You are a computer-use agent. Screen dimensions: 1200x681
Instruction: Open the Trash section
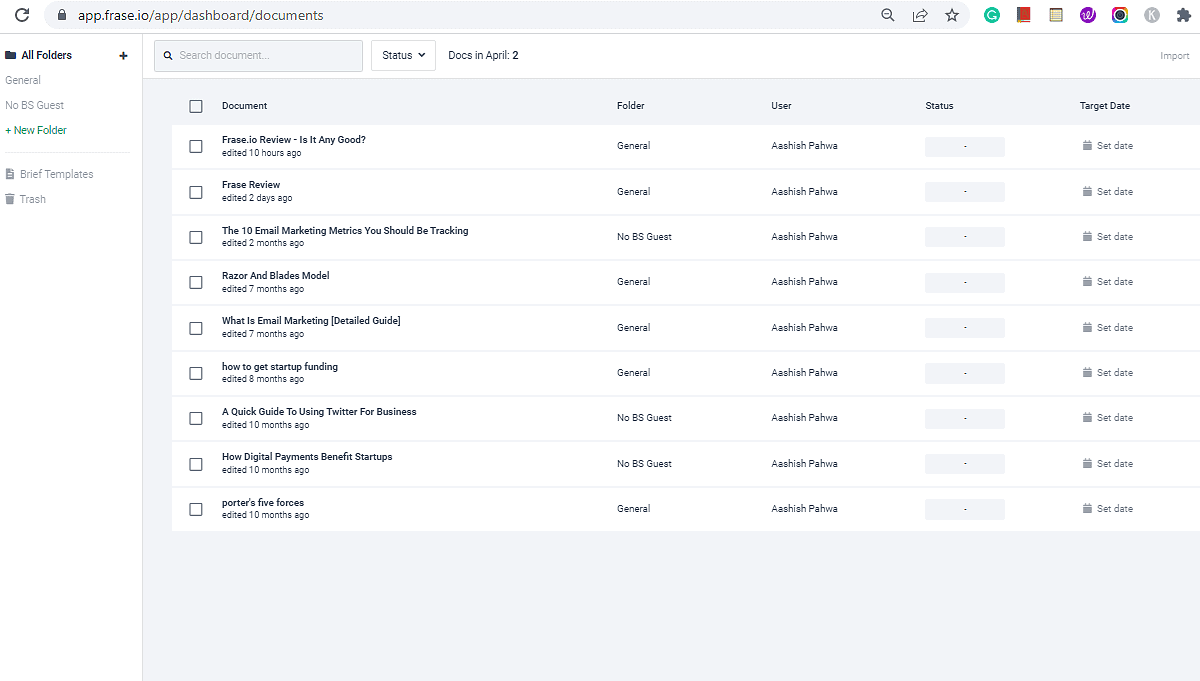(32, 199)
